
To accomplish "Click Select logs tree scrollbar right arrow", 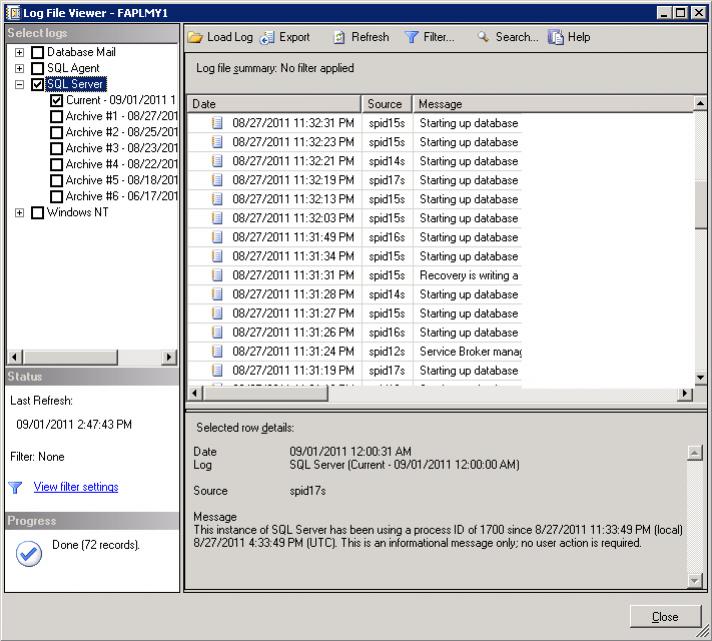I will point(169,357).
